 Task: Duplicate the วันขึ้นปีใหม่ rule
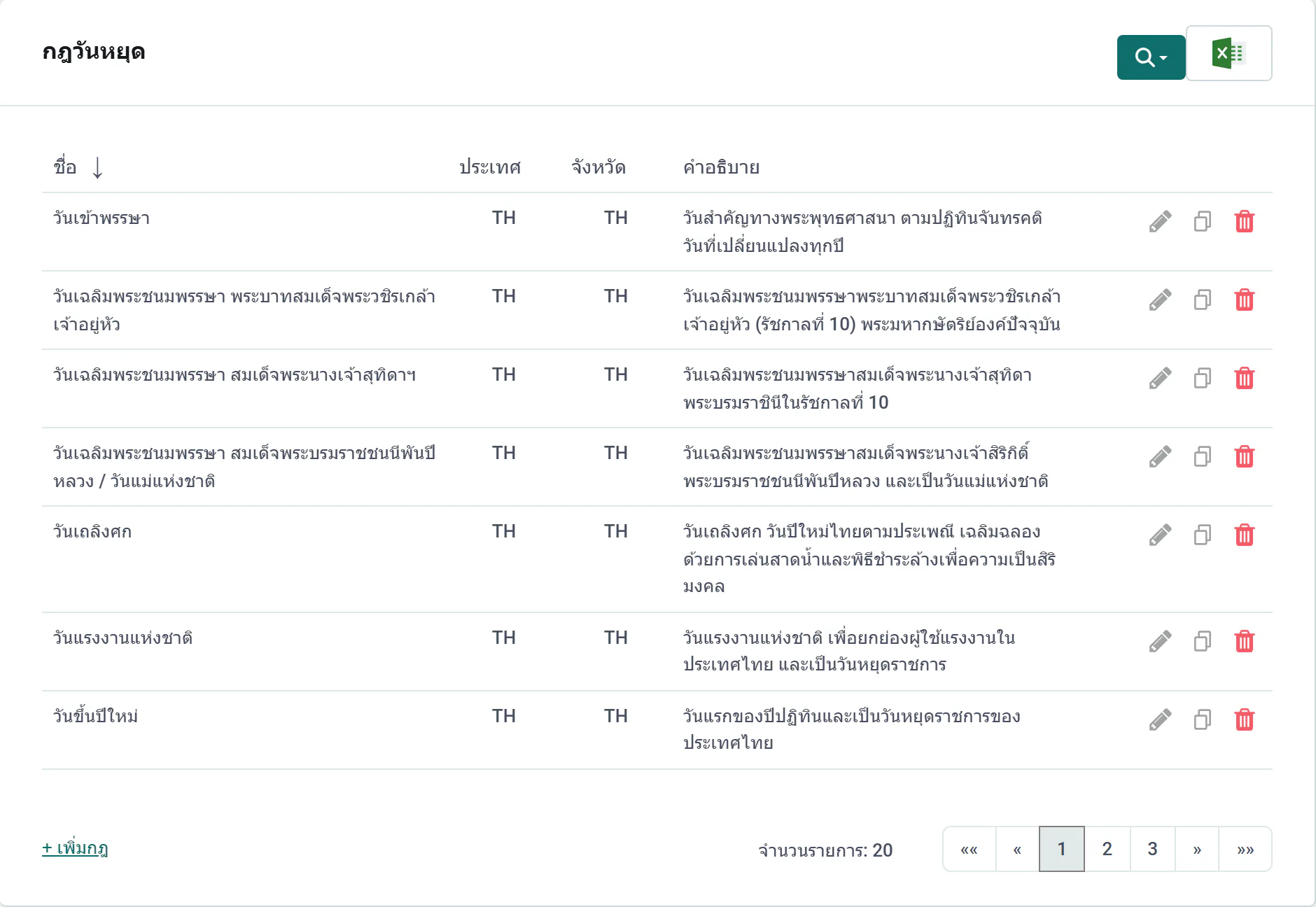(x=1203, y=719)
